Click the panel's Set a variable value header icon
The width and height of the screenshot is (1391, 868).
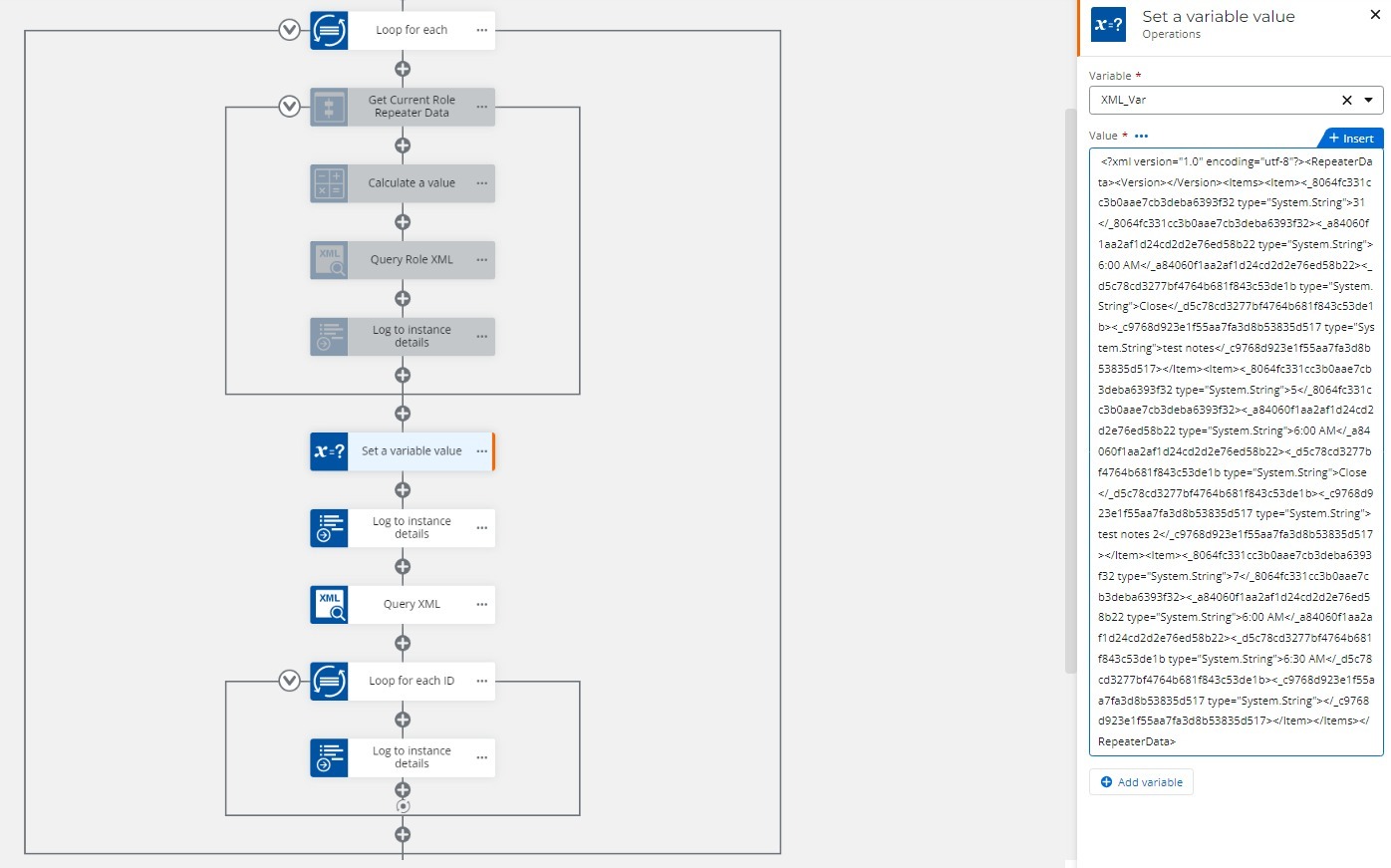click(1108, 25)
